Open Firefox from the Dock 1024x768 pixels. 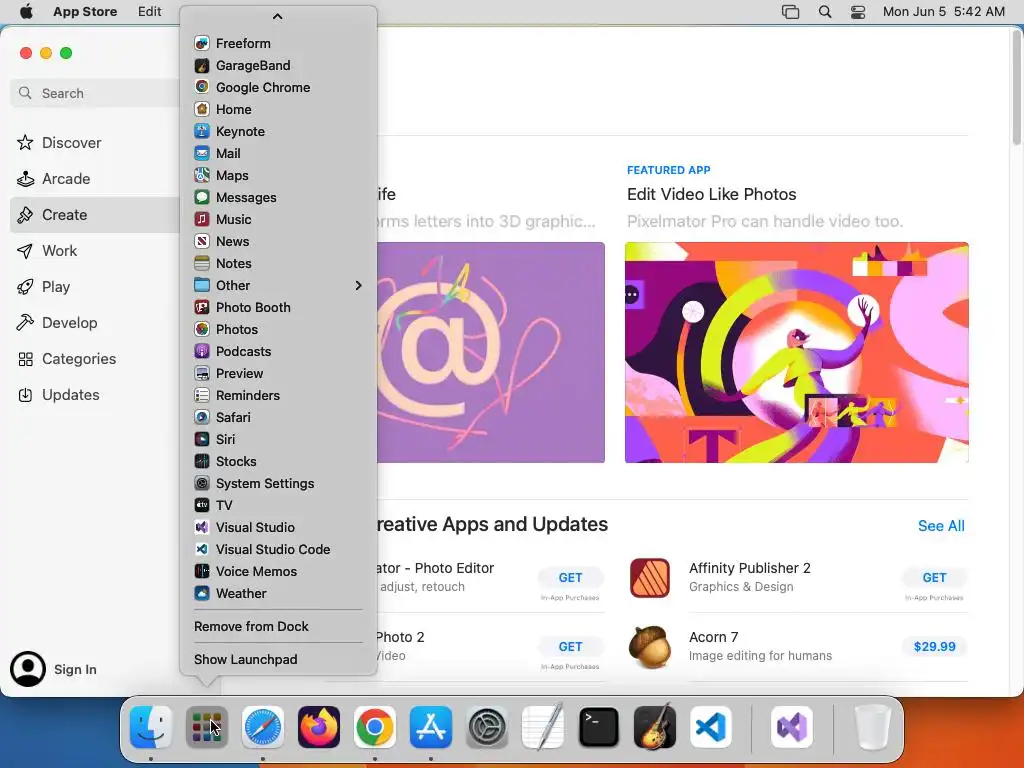[x=319, y=727]
